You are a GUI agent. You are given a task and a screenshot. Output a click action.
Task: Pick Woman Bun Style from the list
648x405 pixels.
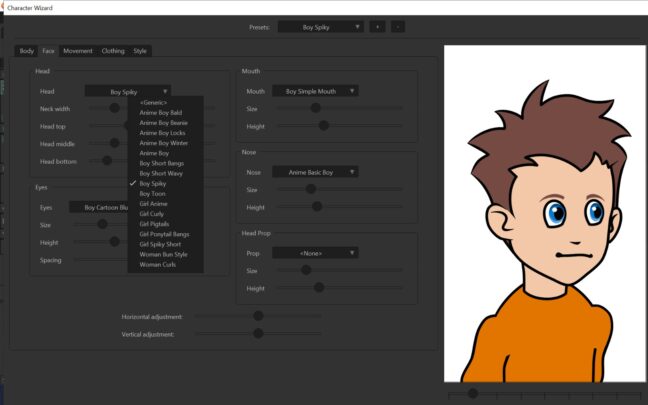tap(163, 255)
